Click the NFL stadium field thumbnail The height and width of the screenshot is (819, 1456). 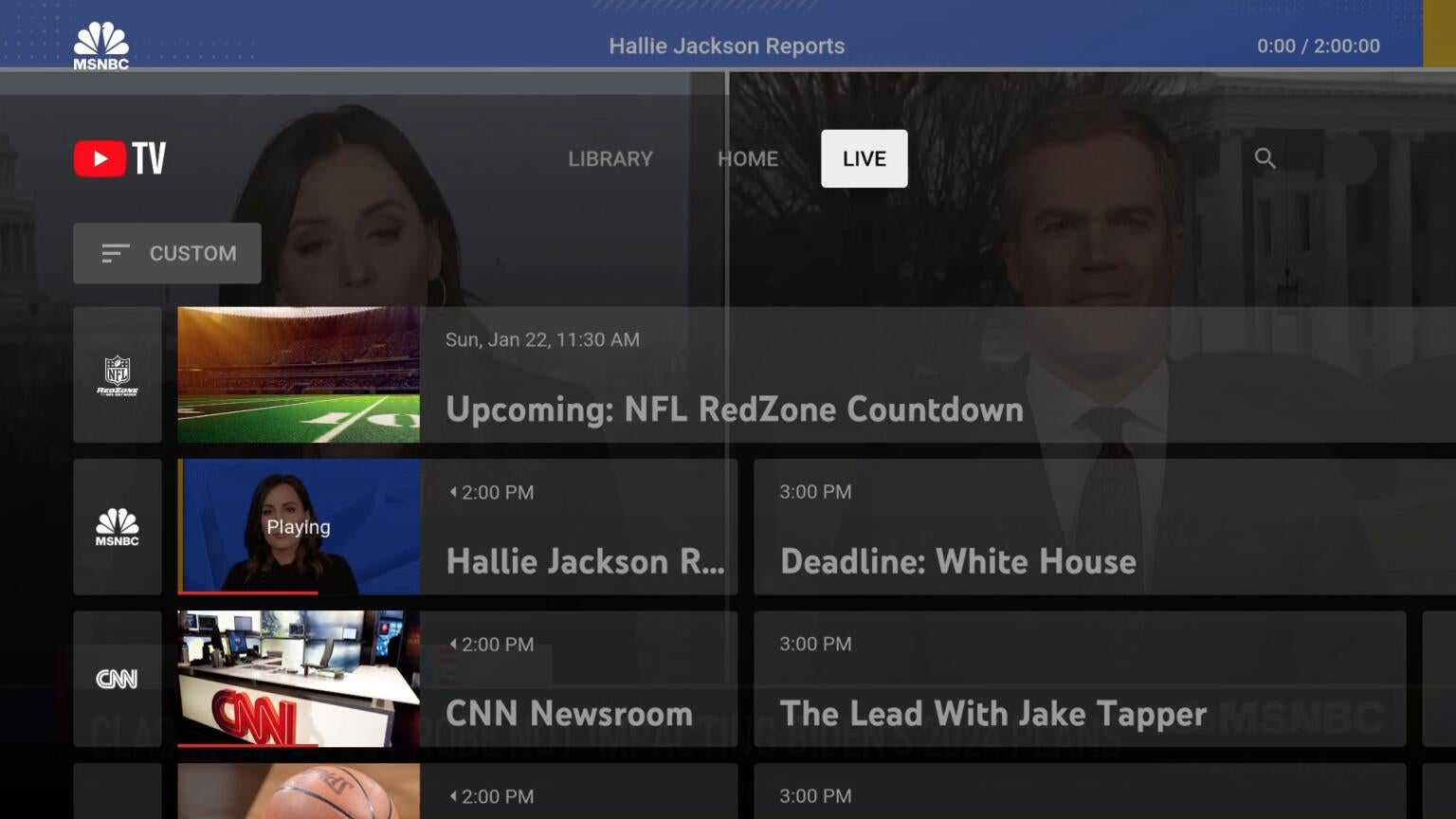click(x=299, y=374)
